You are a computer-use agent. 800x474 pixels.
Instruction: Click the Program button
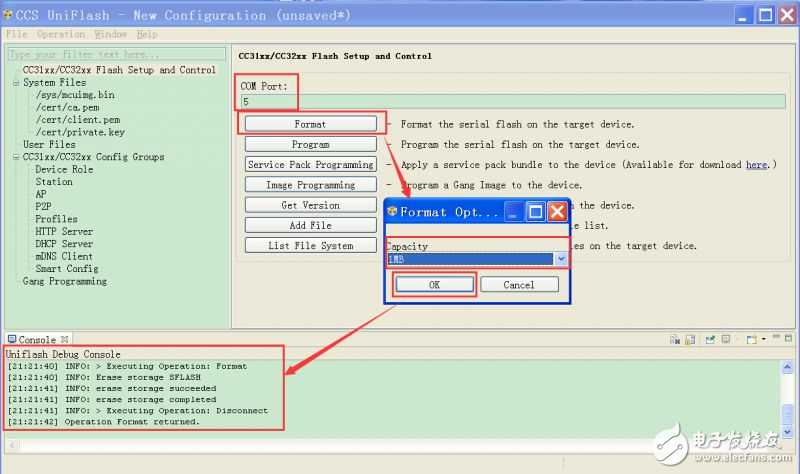click(x=310, y=144)
